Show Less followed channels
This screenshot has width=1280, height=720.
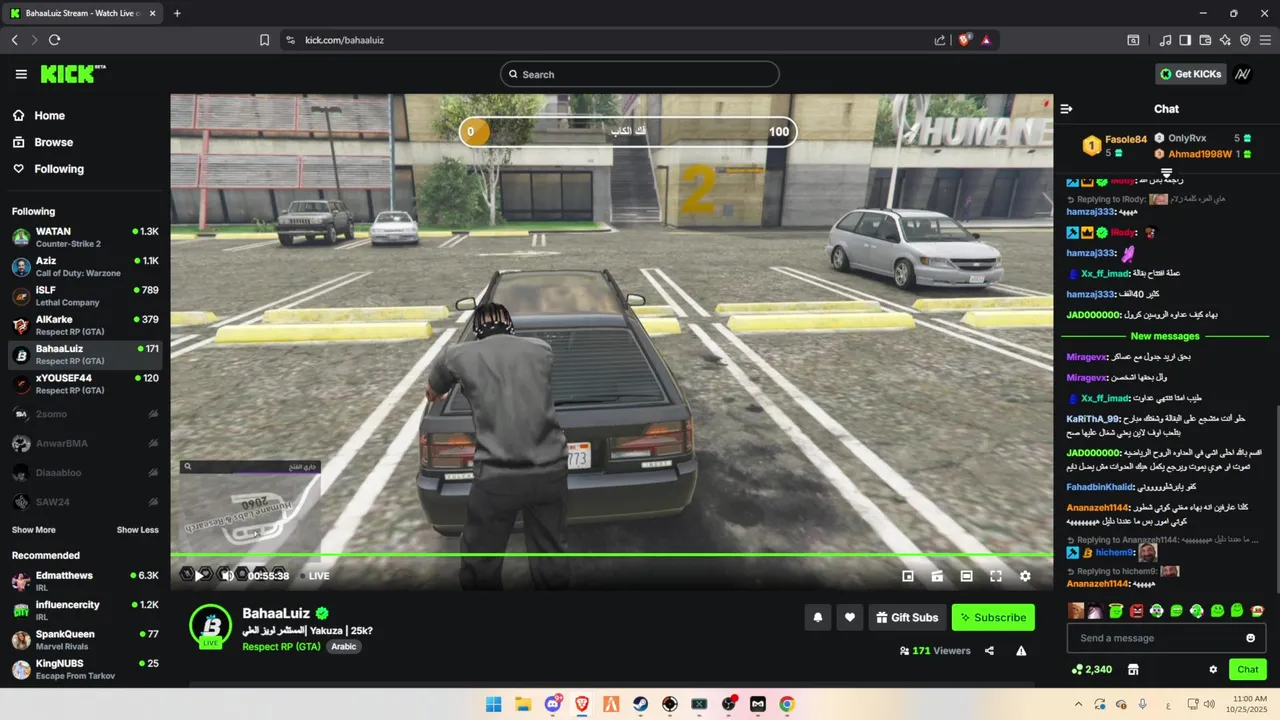[x=138, y=530]
